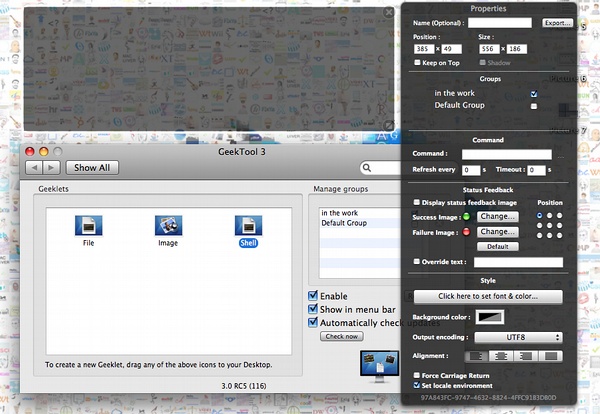Click the Export... button
The width and height of the screenshot is (600, 414).
tap(558, 23)
